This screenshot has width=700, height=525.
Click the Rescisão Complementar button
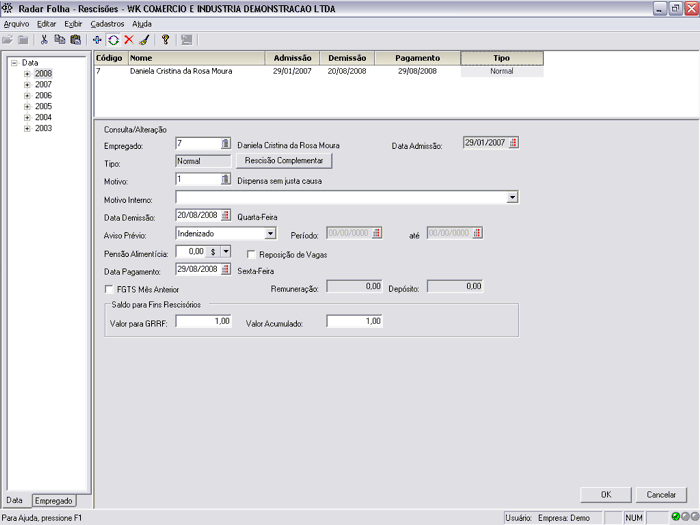282,161
